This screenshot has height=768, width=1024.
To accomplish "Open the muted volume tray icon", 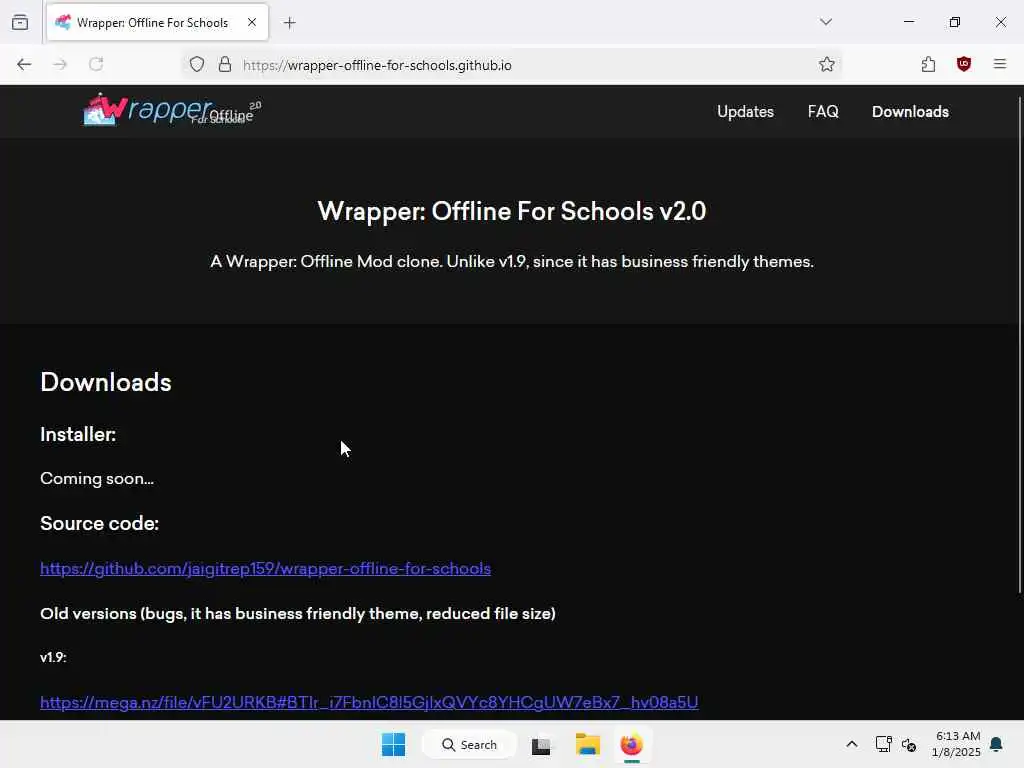I will 908,744.
